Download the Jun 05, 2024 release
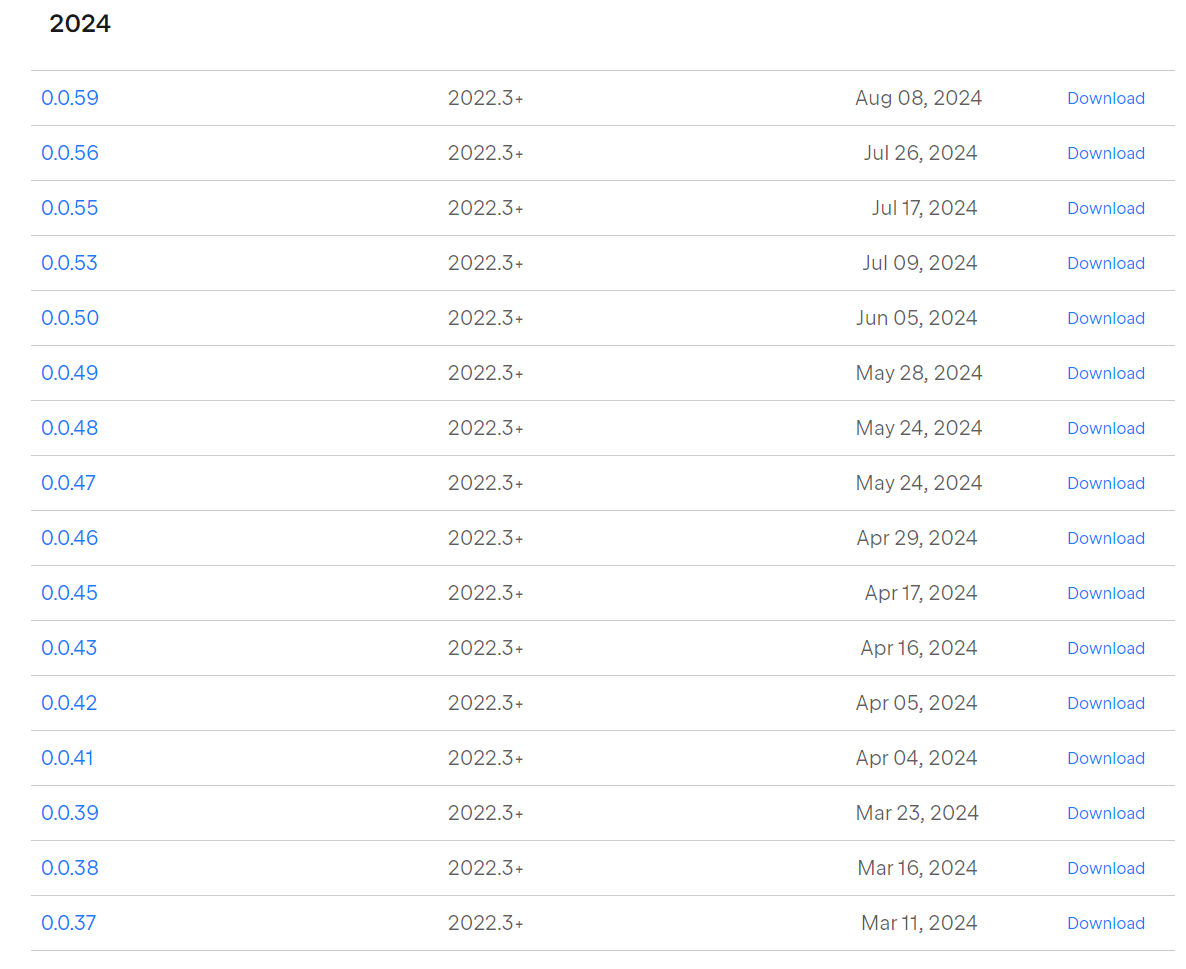This screenshot has width=1186, height=969. click(1105, 318)
